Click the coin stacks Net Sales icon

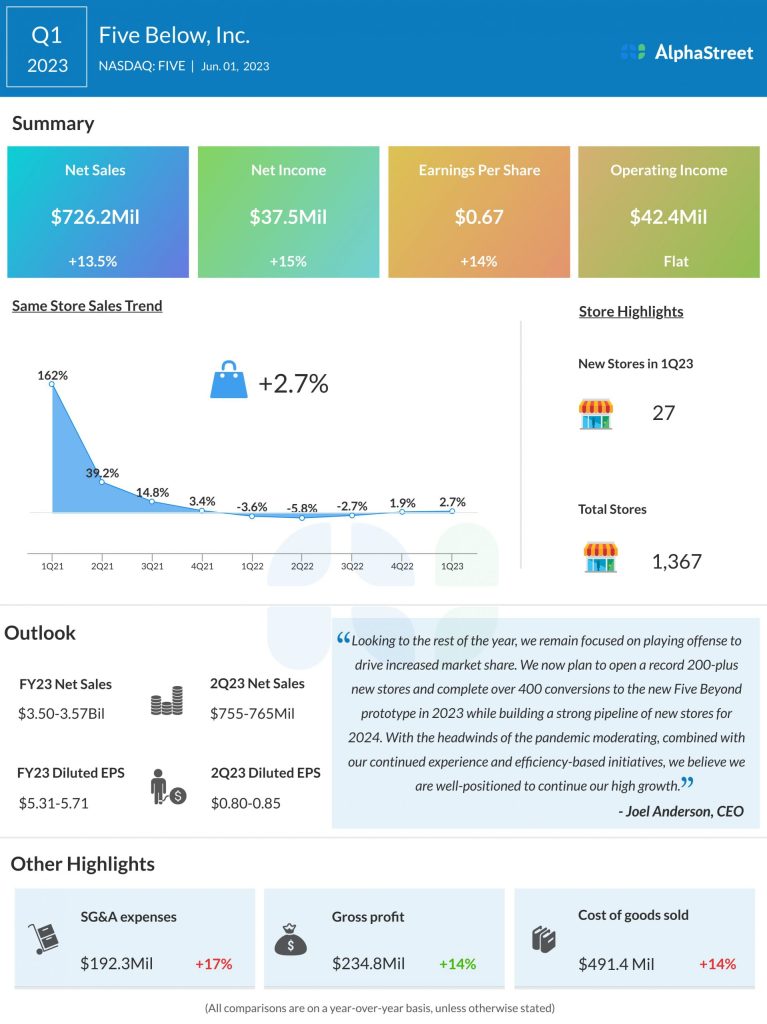click(166, 700)
